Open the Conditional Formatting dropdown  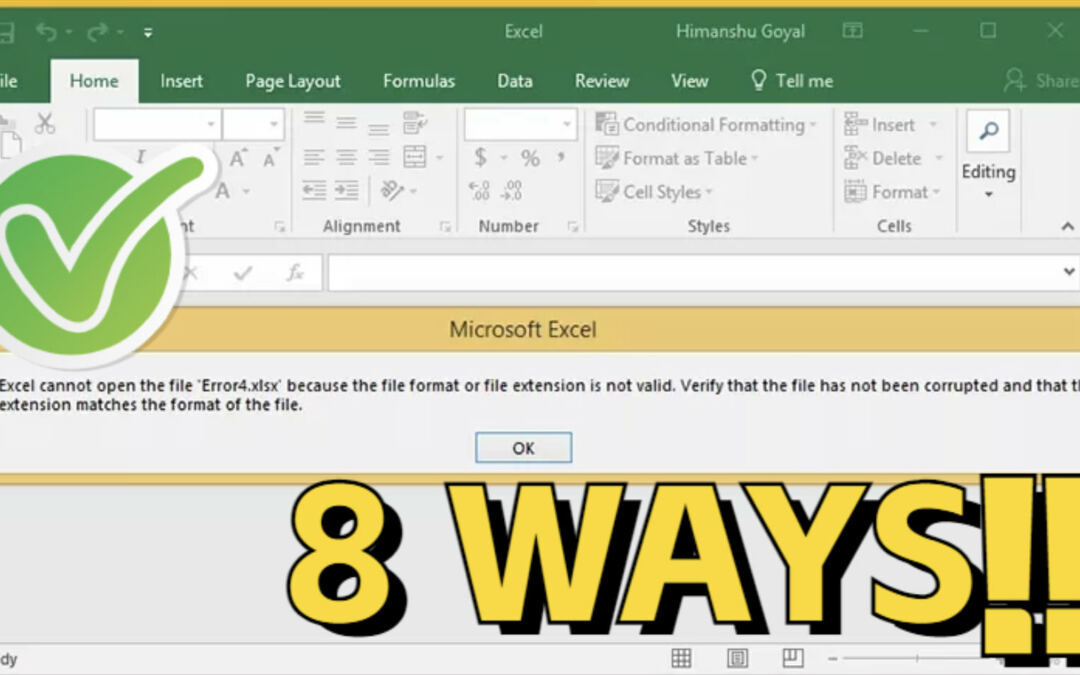pyautogui.click(x=707, y=125)
